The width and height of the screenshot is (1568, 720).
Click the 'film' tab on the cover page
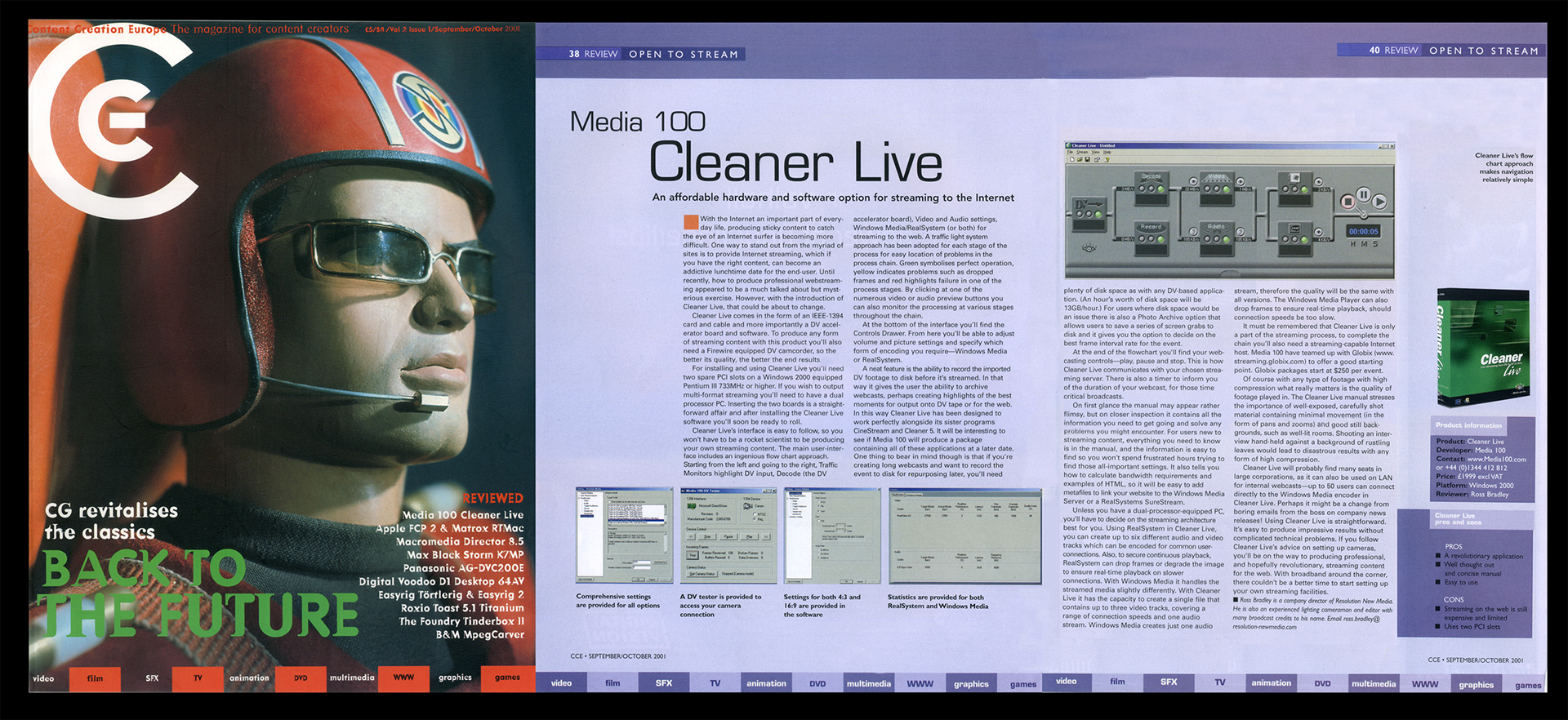tap(95, 678)
